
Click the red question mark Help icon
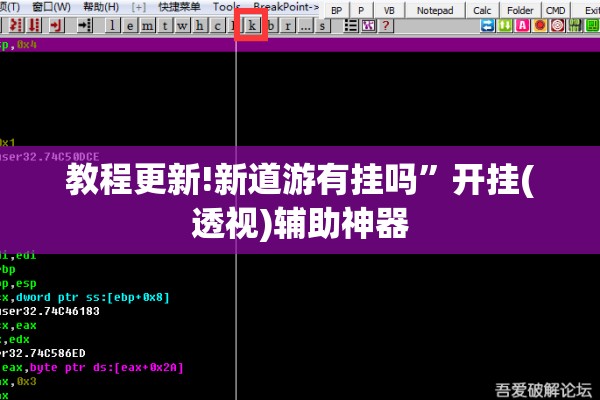tap(386, 26)
